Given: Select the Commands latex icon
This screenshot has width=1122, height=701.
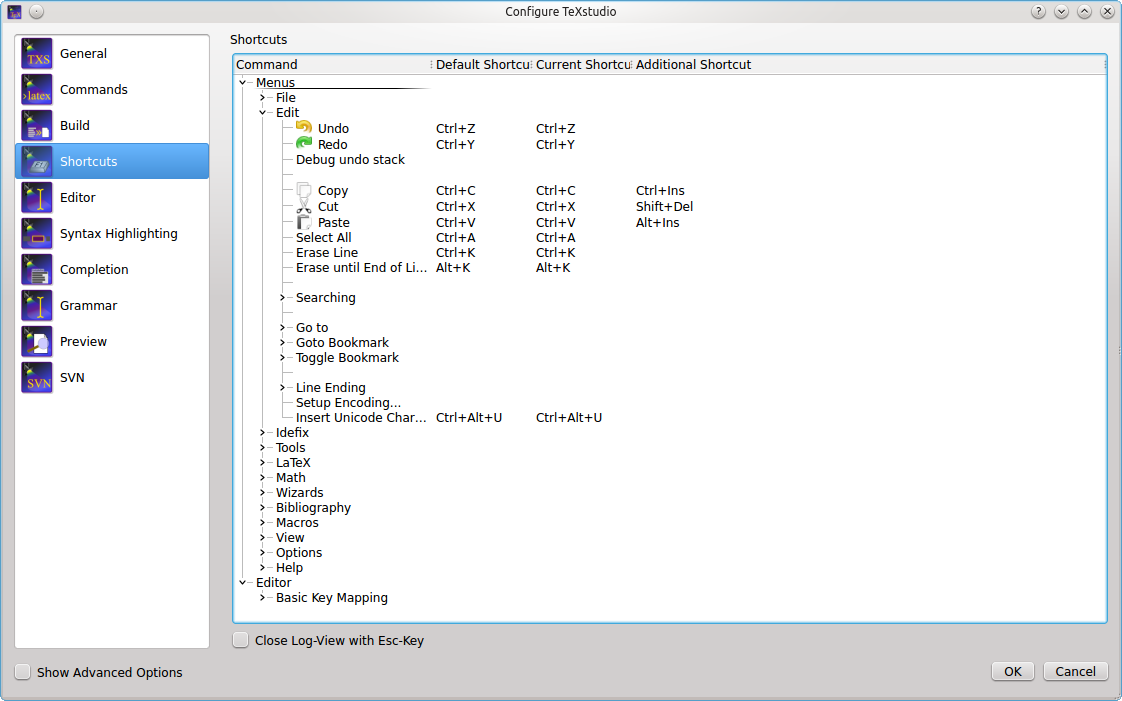Looking at the screenshot, I should tap(37, 90).
